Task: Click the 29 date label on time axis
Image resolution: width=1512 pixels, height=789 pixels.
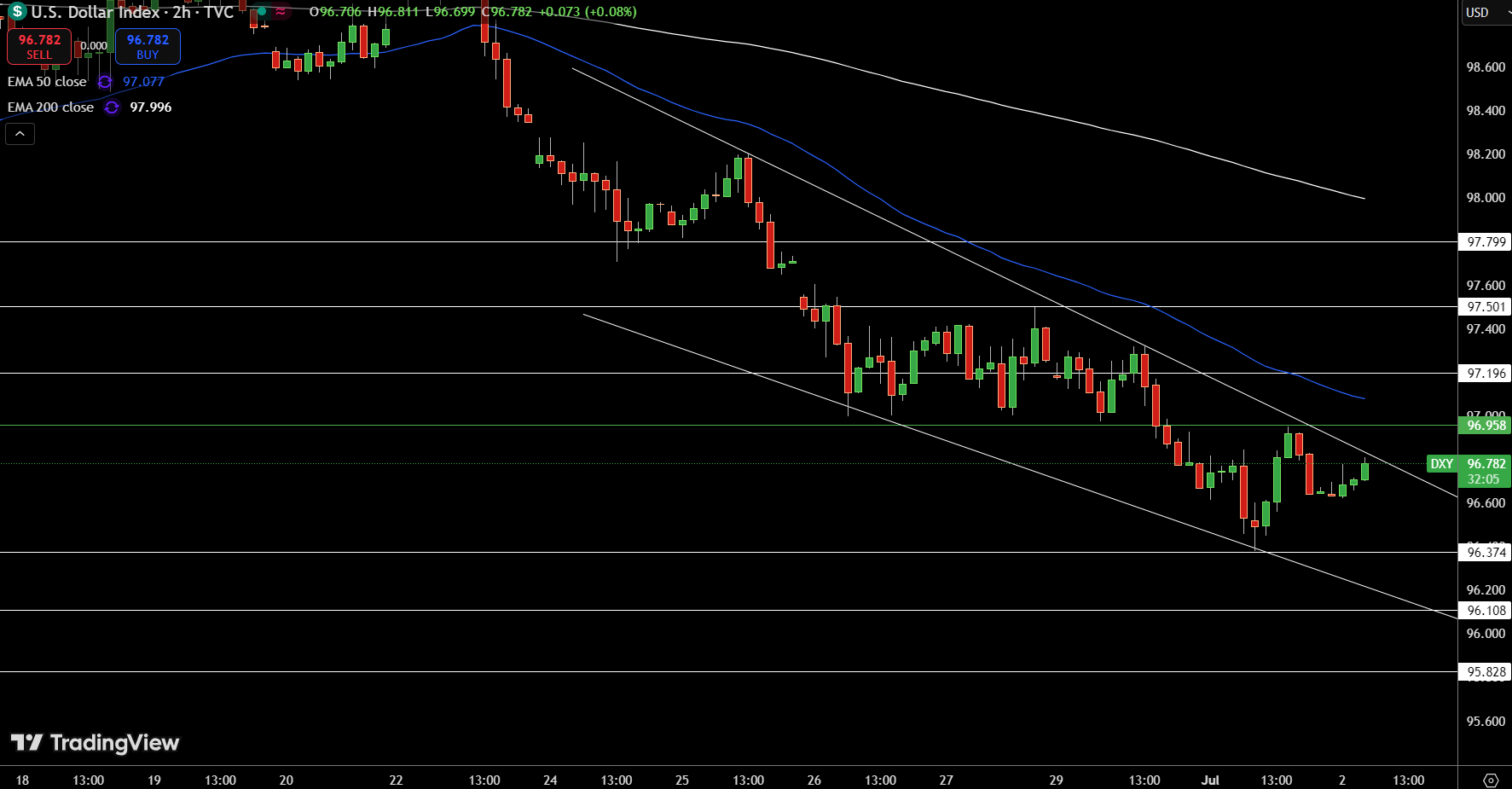Action: [x=1057, y=780]
